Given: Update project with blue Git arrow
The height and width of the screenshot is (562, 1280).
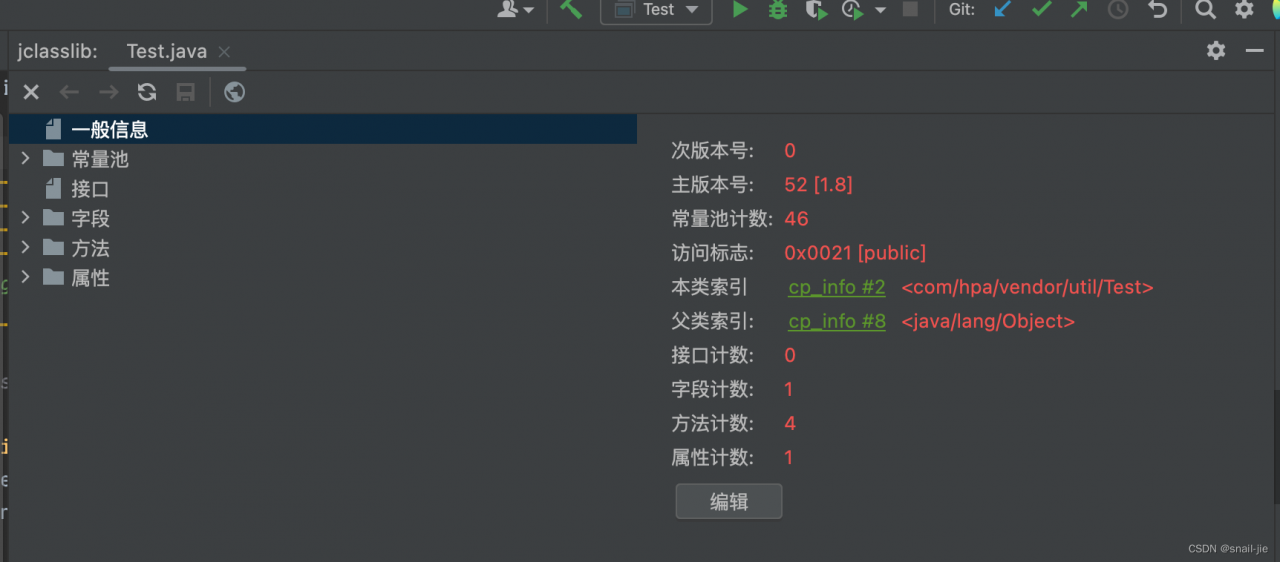Looking at the screenshot, I should [1001, 9].
